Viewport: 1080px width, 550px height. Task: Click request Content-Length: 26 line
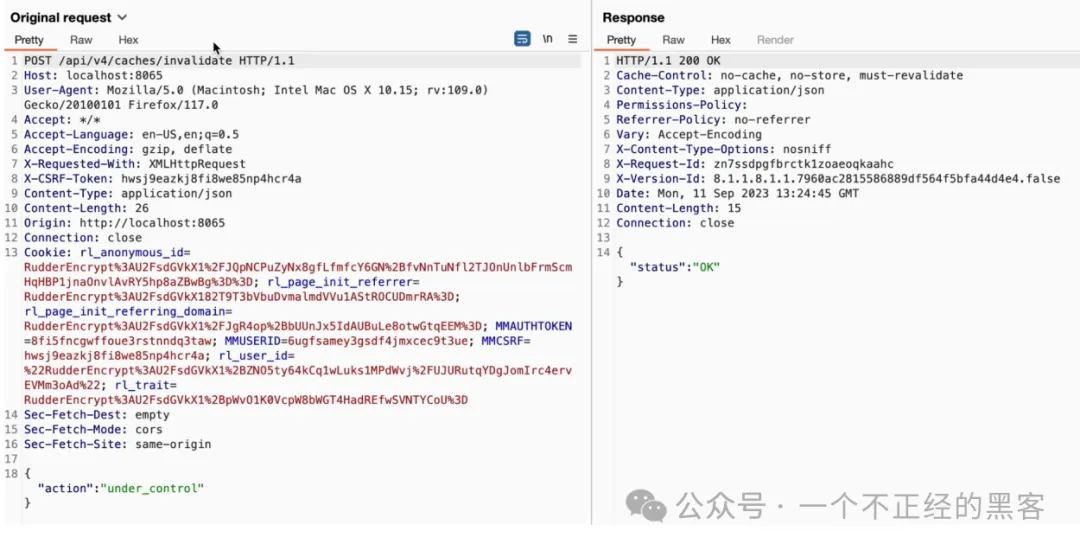pos(86,208)
